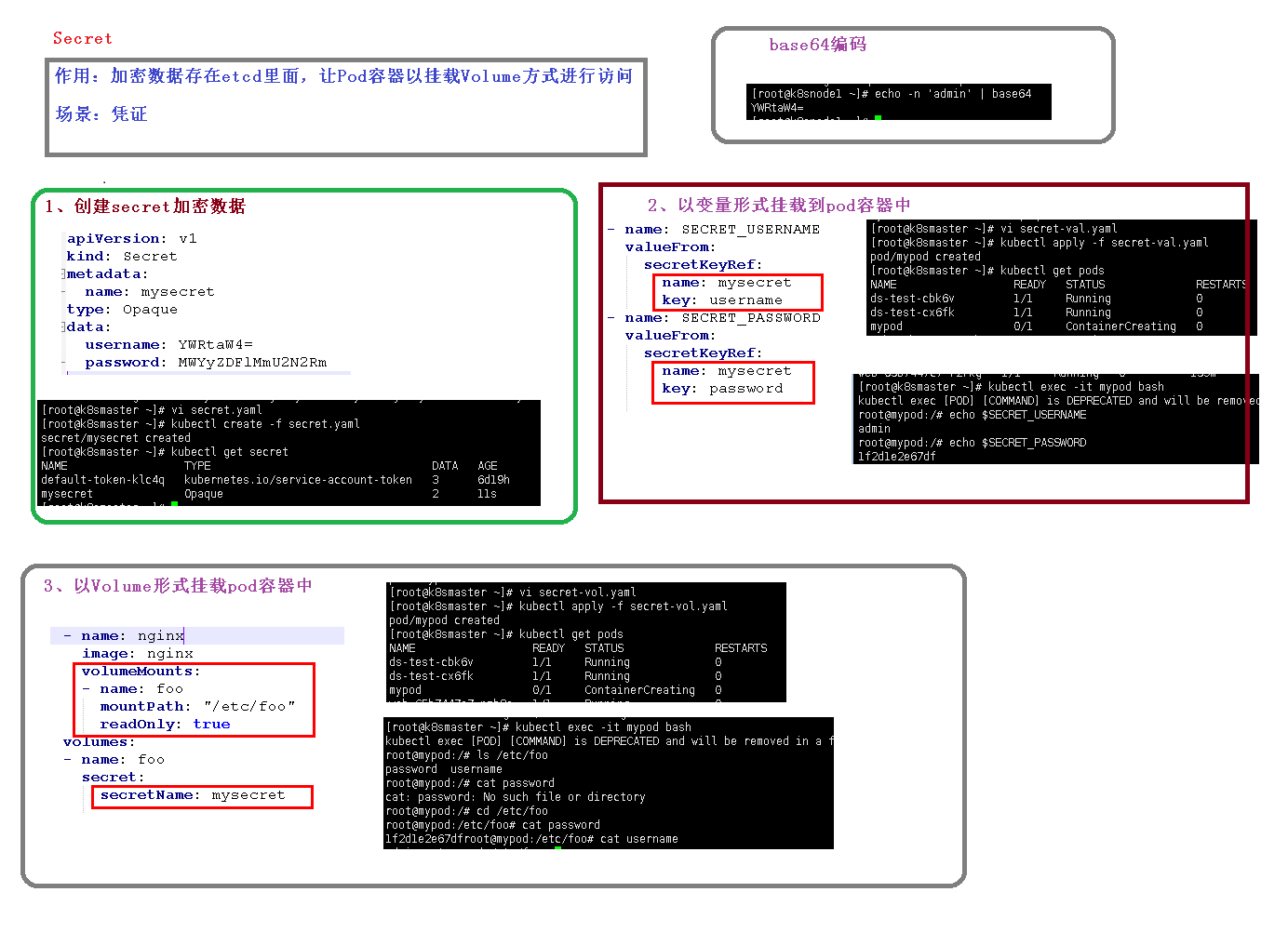Click red box with key: password
The width and height of the screenshot is (1288, 932).
tap(732, 381)
